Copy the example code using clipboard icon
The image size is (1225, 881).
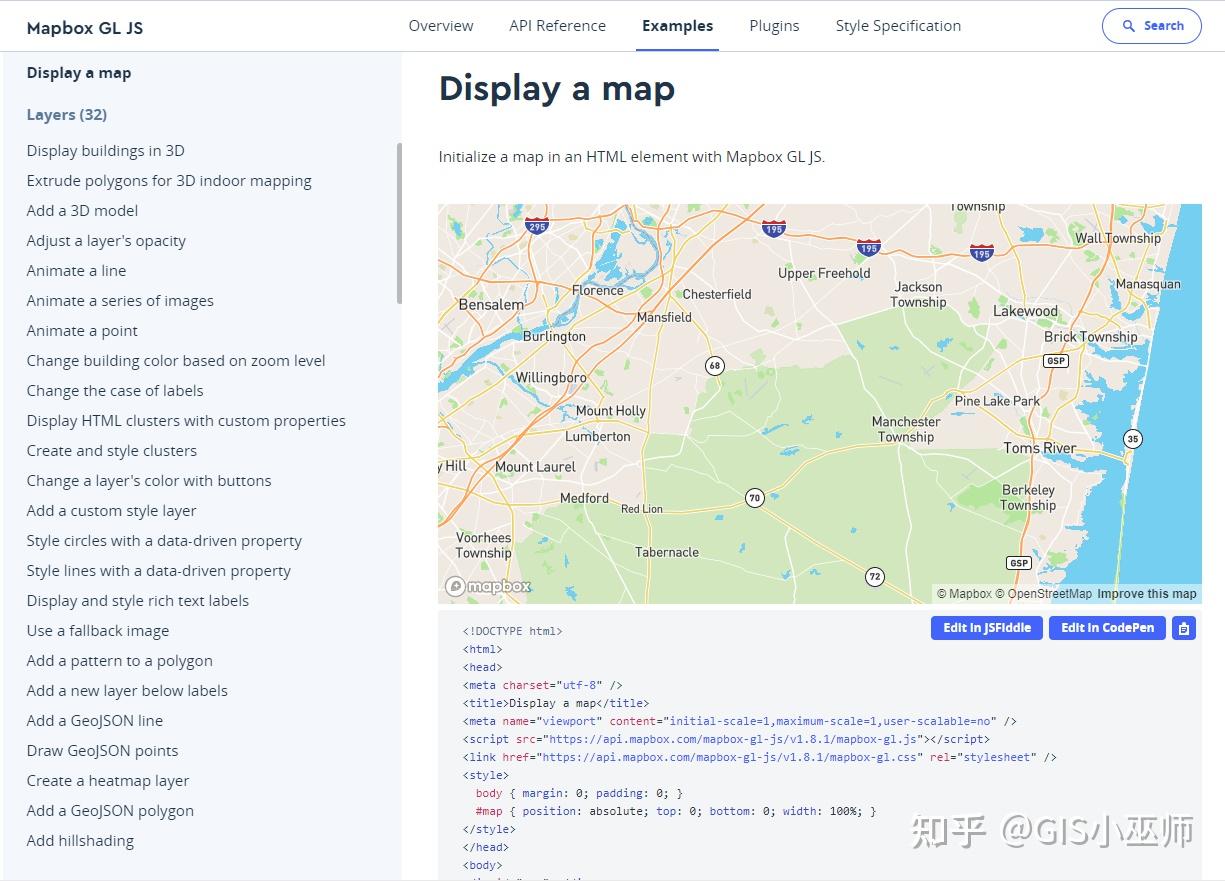[x=1183, y=628]
